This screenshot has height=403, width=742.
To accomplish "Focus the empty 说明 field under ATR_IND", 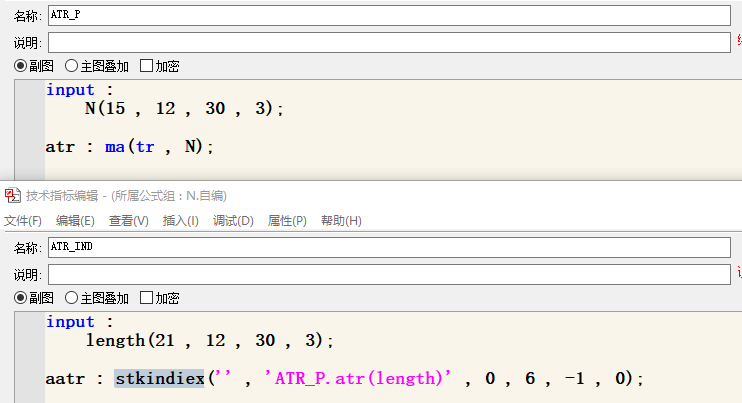I will point(389,274).
